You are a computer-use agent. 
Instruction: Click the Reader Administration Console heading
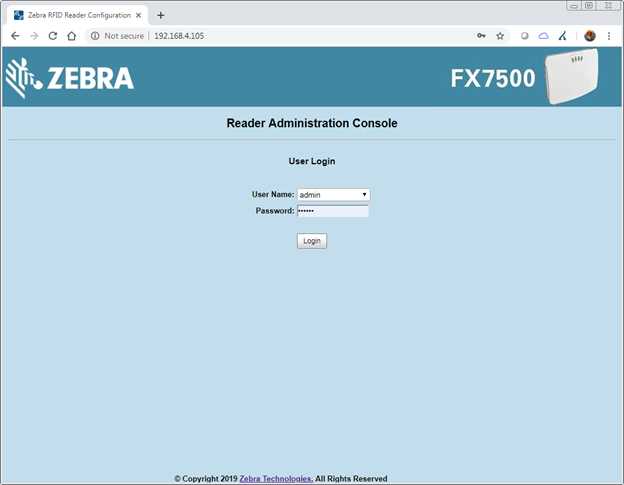[x=312, y=123]
